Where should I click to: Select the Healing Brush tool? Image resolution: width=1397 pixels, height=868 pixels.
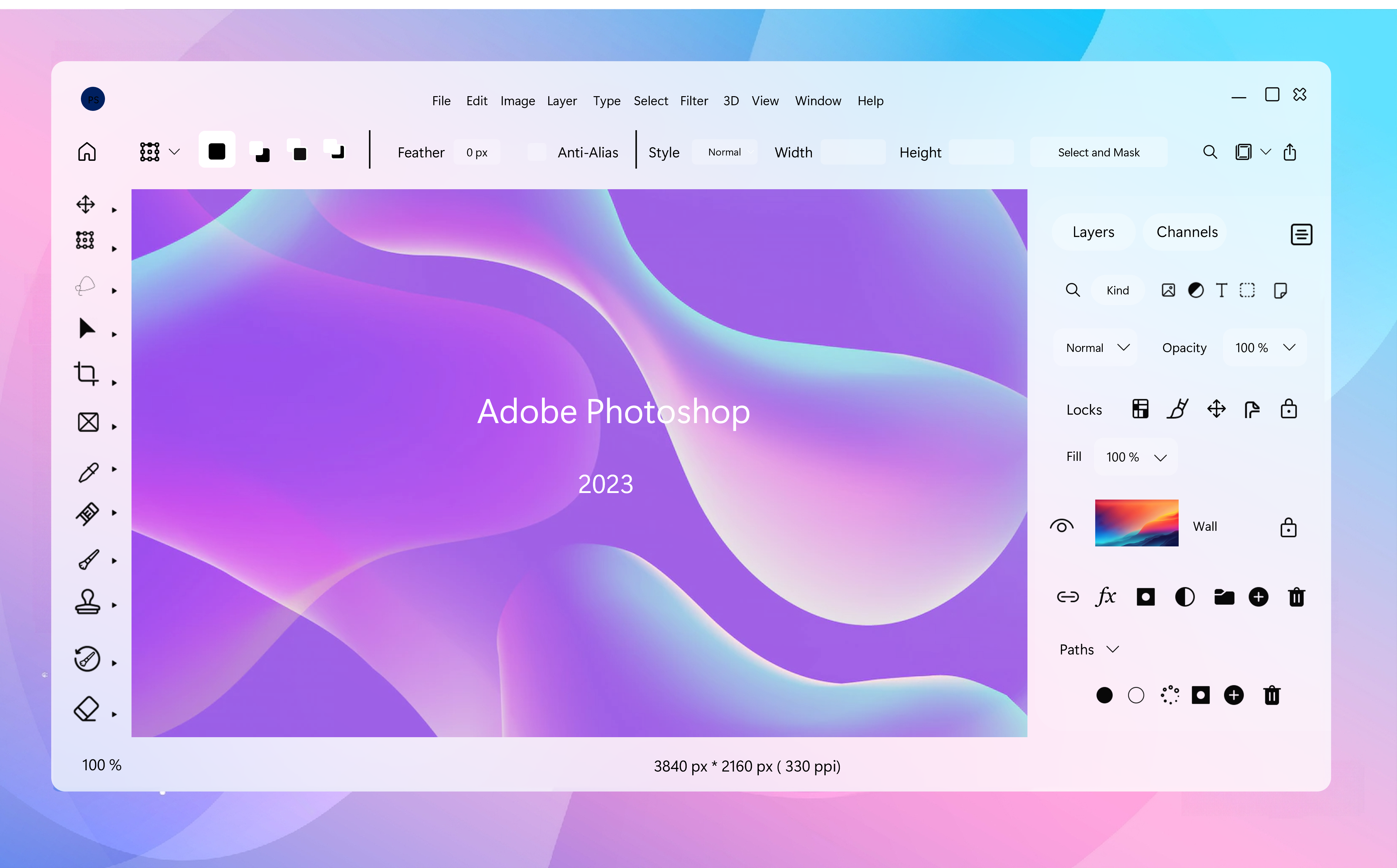pos(87,514)
